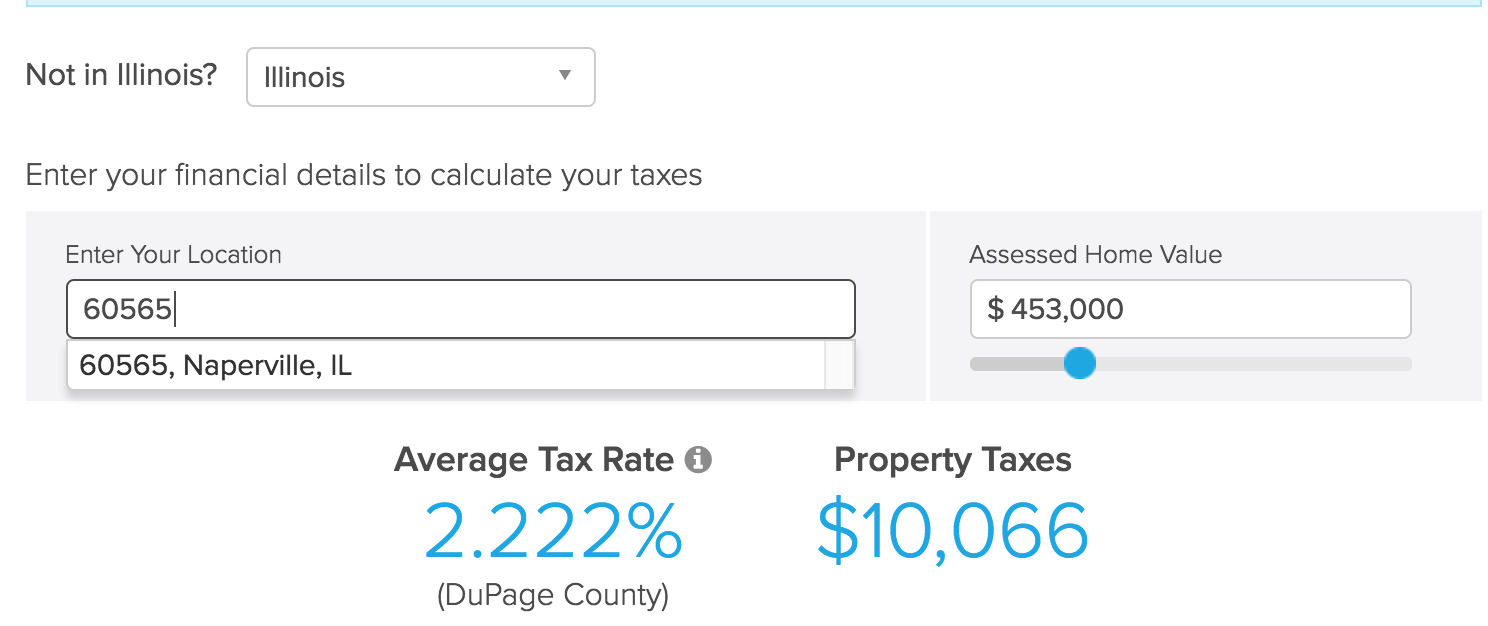
Task: Click the Assessed Home Value input box
Action: [x=1190, y=309]
